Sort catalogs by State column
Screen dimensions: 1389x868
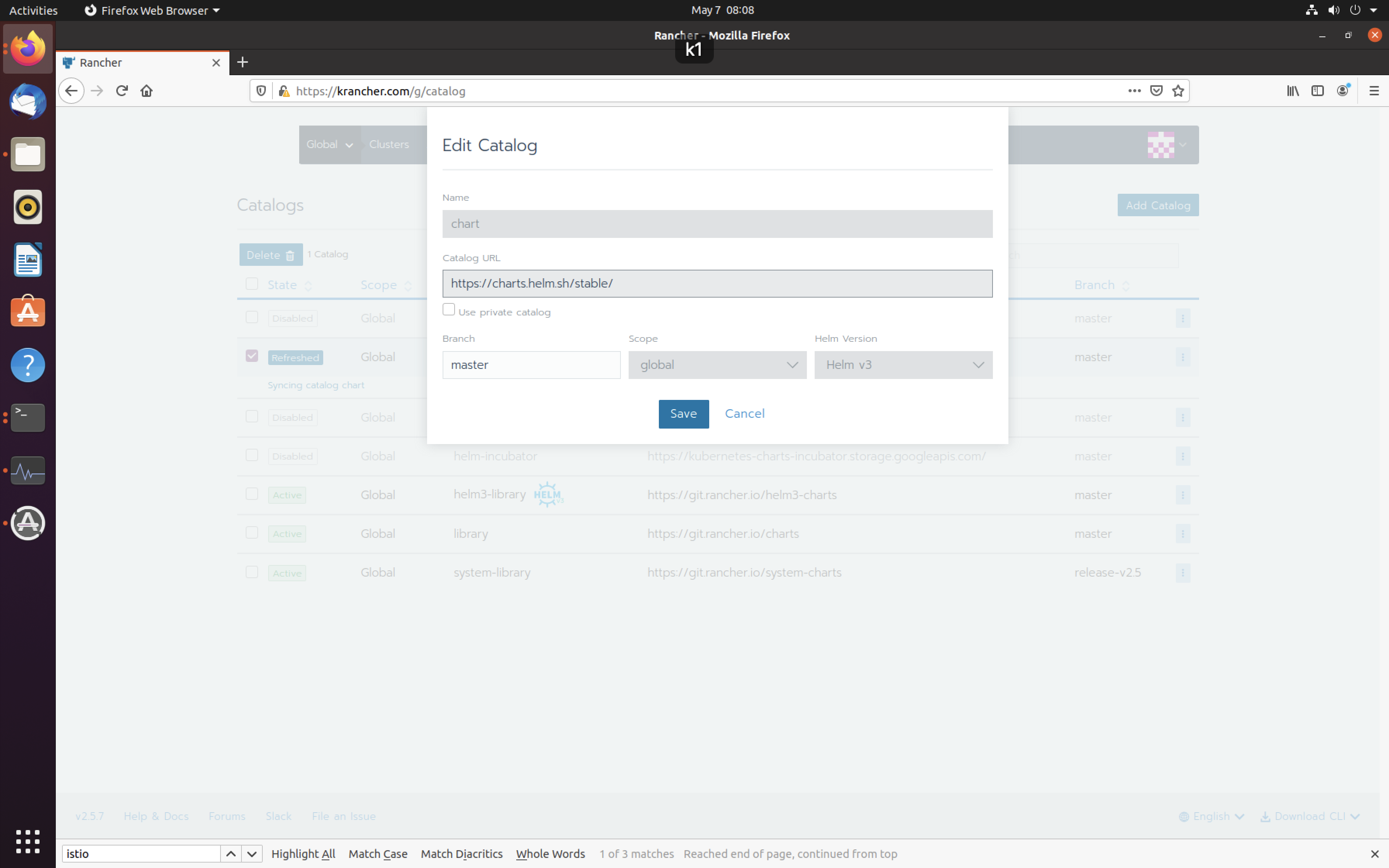[289, 285]
